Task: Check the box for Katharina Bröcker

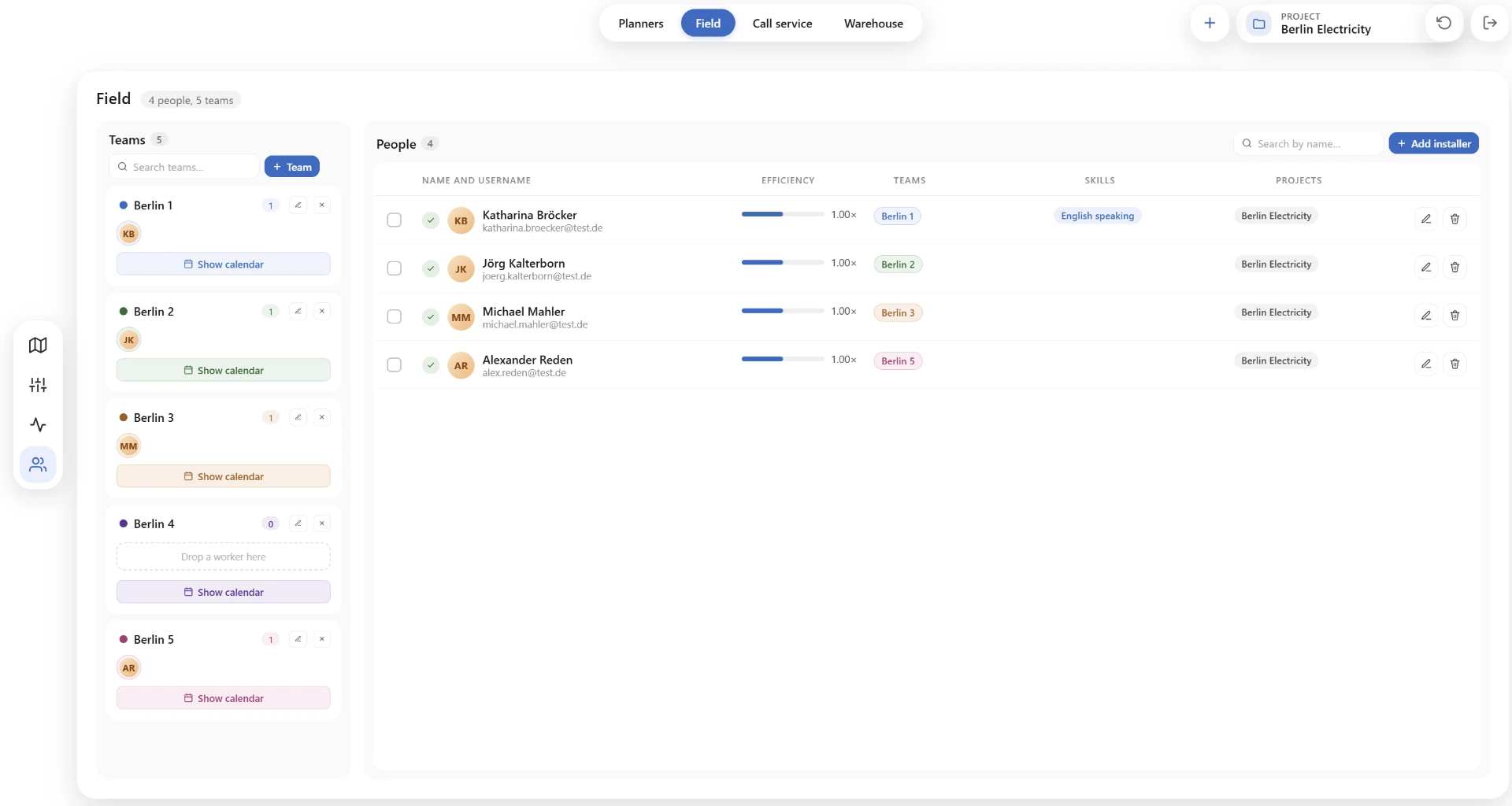Action: (395, 220)
